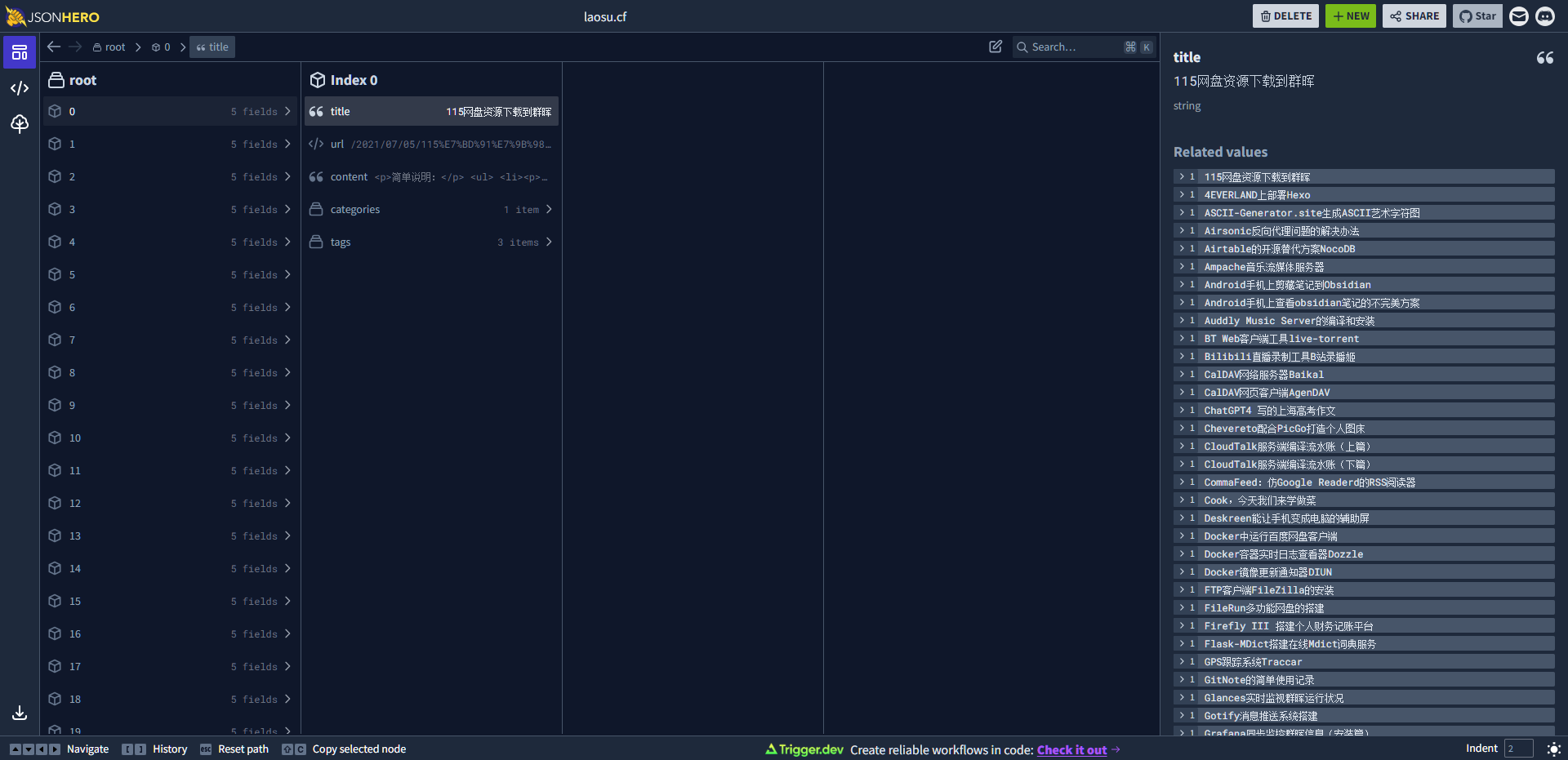Viewport: 1568px width, 760px height.
Task: Select the title breadcrumb
Action: [212, 47]
